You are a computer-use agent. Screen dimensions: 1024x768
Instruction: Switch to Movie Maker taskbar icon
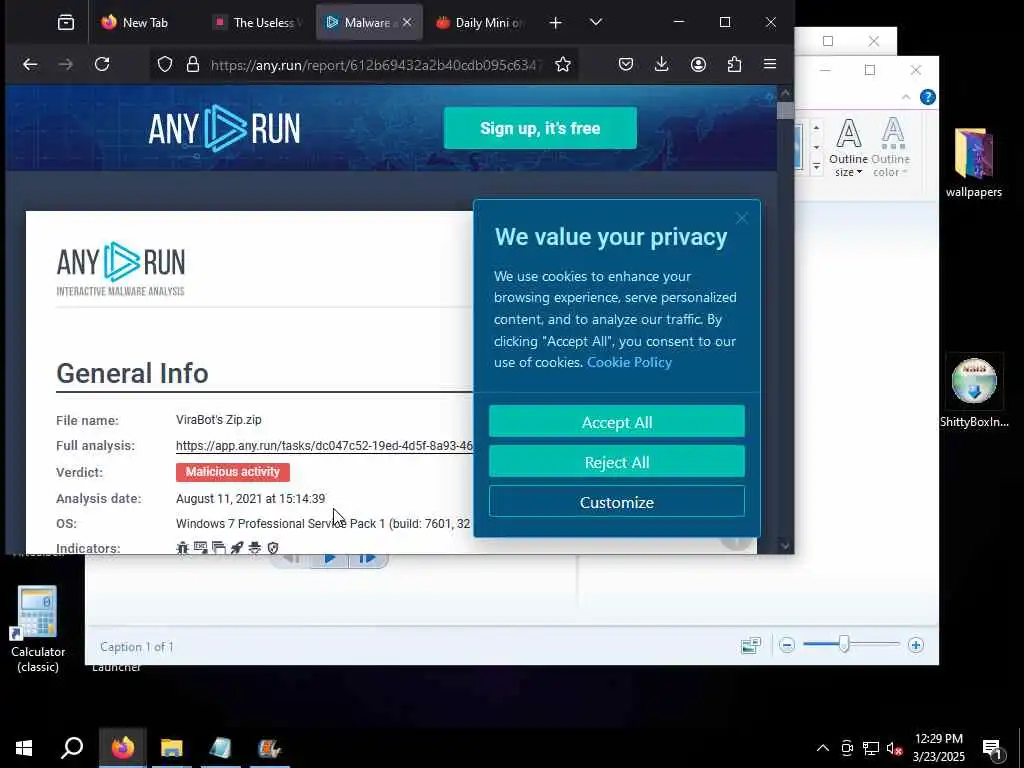pyautogui.click(x=269, y=748)
